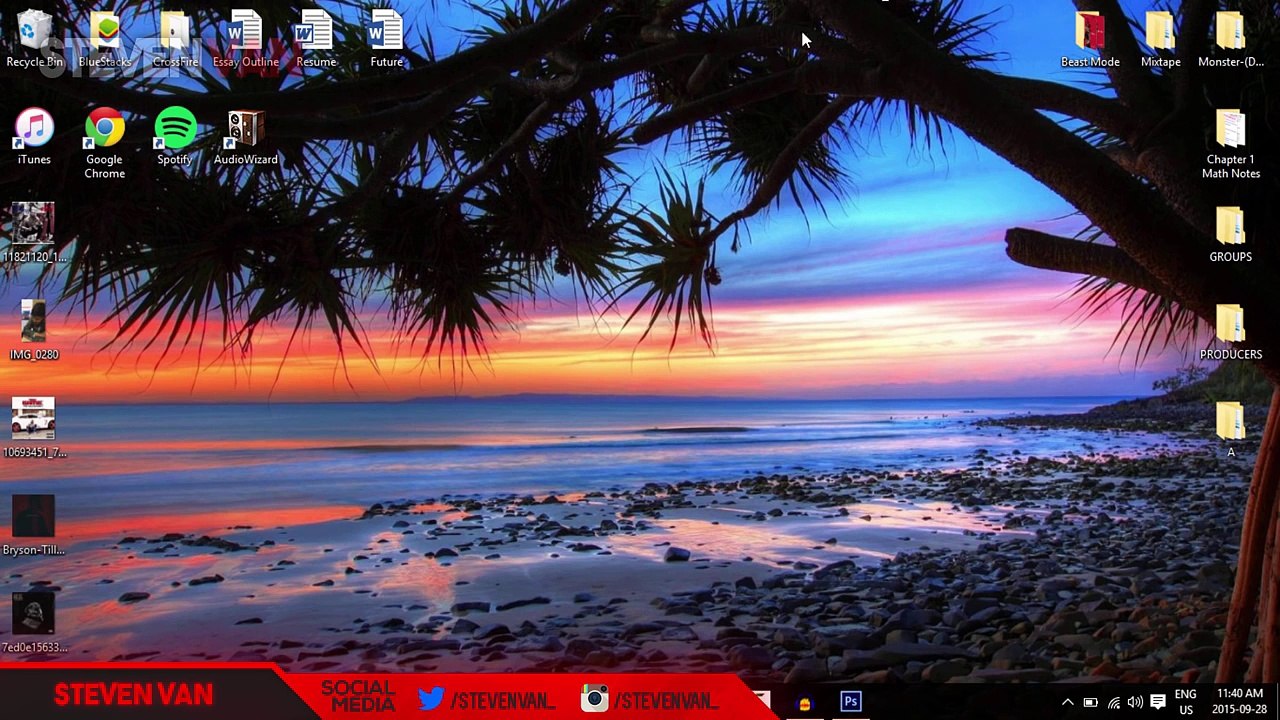Select the CrossFire desktop shortcut
This screenshot has width=1280, height=720.
(175, 40)
